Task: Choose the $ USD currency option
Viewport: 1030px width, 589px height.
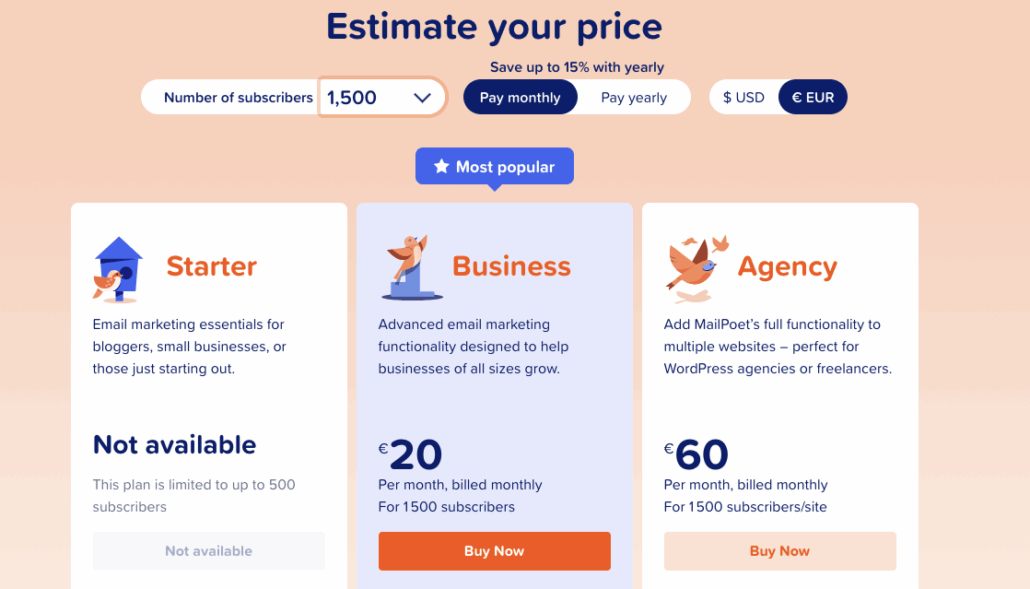Action: click(743, 97)
